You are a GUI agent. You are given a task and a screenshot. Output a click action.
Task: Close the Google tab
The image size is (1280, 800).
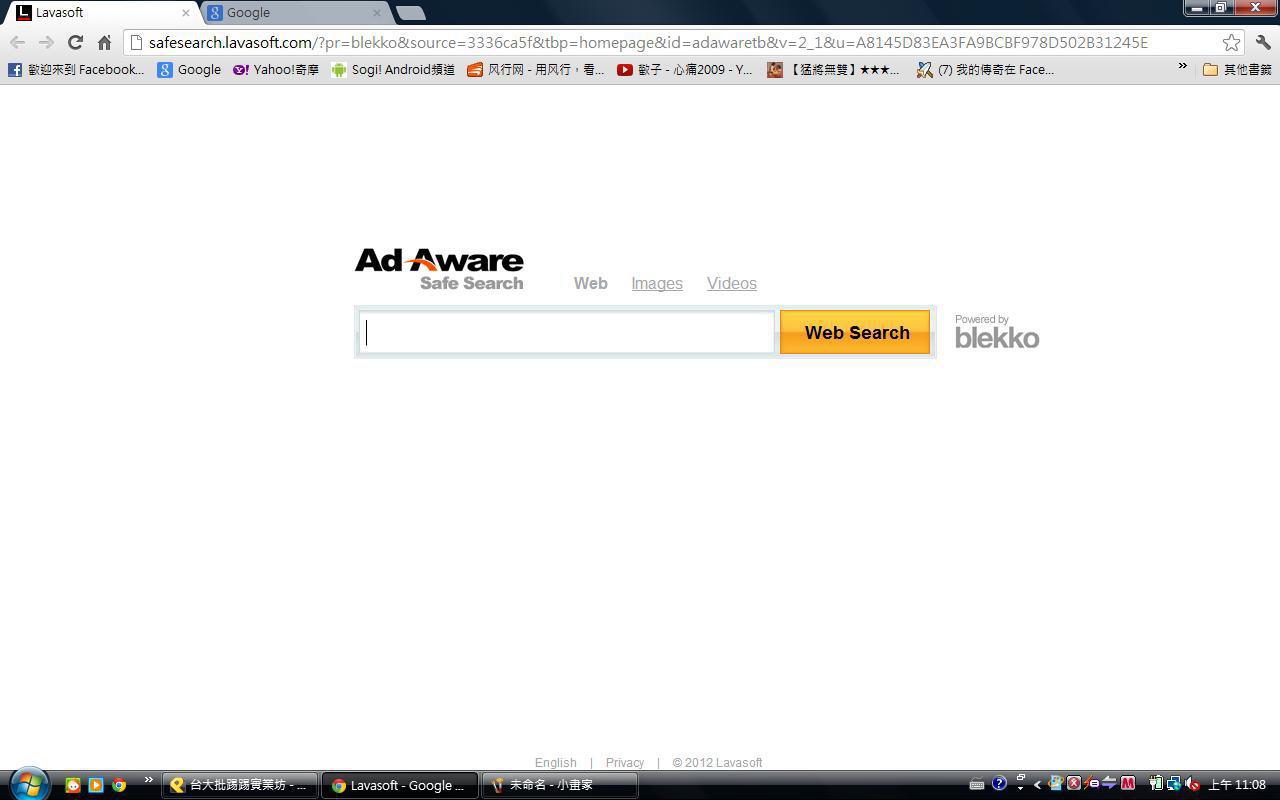click(376, 13)
